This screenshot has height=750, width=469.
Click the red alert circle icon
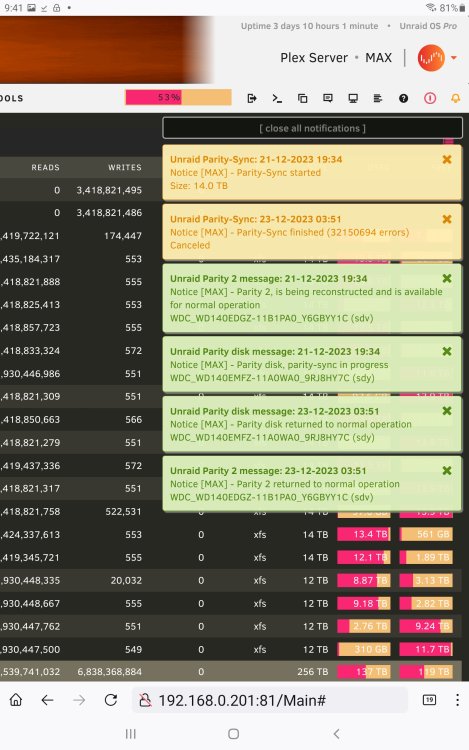(x=430, y=98)
